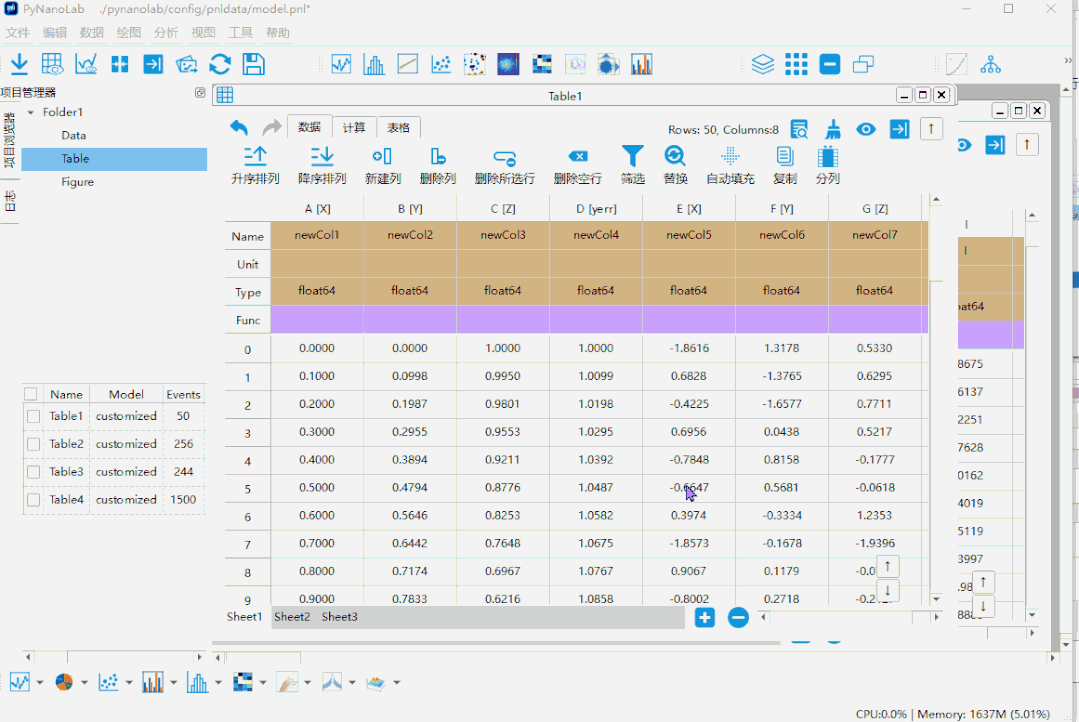Click the search table icon beside Rows count
The width and height of the screenshot is (1079, 722).
coord(799,129)
